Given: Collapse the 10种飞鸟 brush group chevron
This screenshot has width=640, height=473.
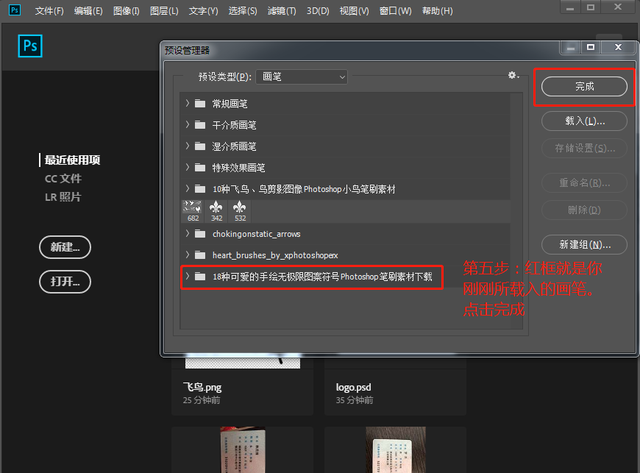Looking at the screenshot, I should click(x=187, y=189).
